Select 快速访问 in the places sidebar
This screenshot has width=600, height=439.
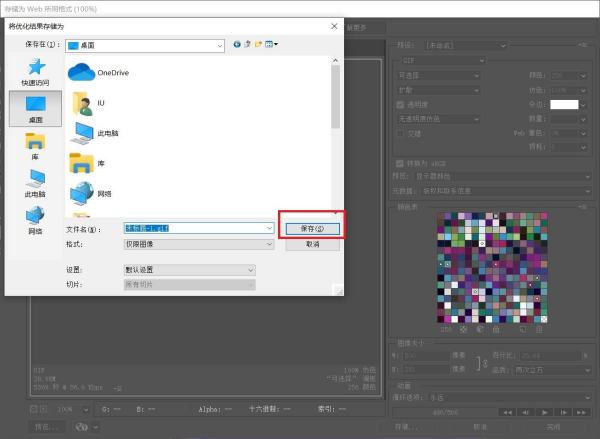[x=37, y=71]
